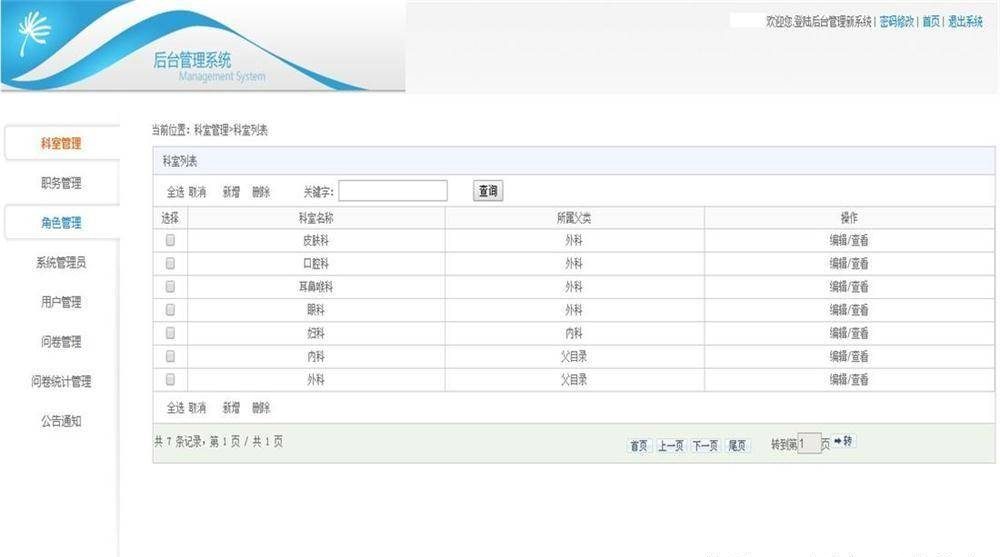Screen dimensions: 1000x557
Task: Select the 内科 row checkbox
Action: 170,356
